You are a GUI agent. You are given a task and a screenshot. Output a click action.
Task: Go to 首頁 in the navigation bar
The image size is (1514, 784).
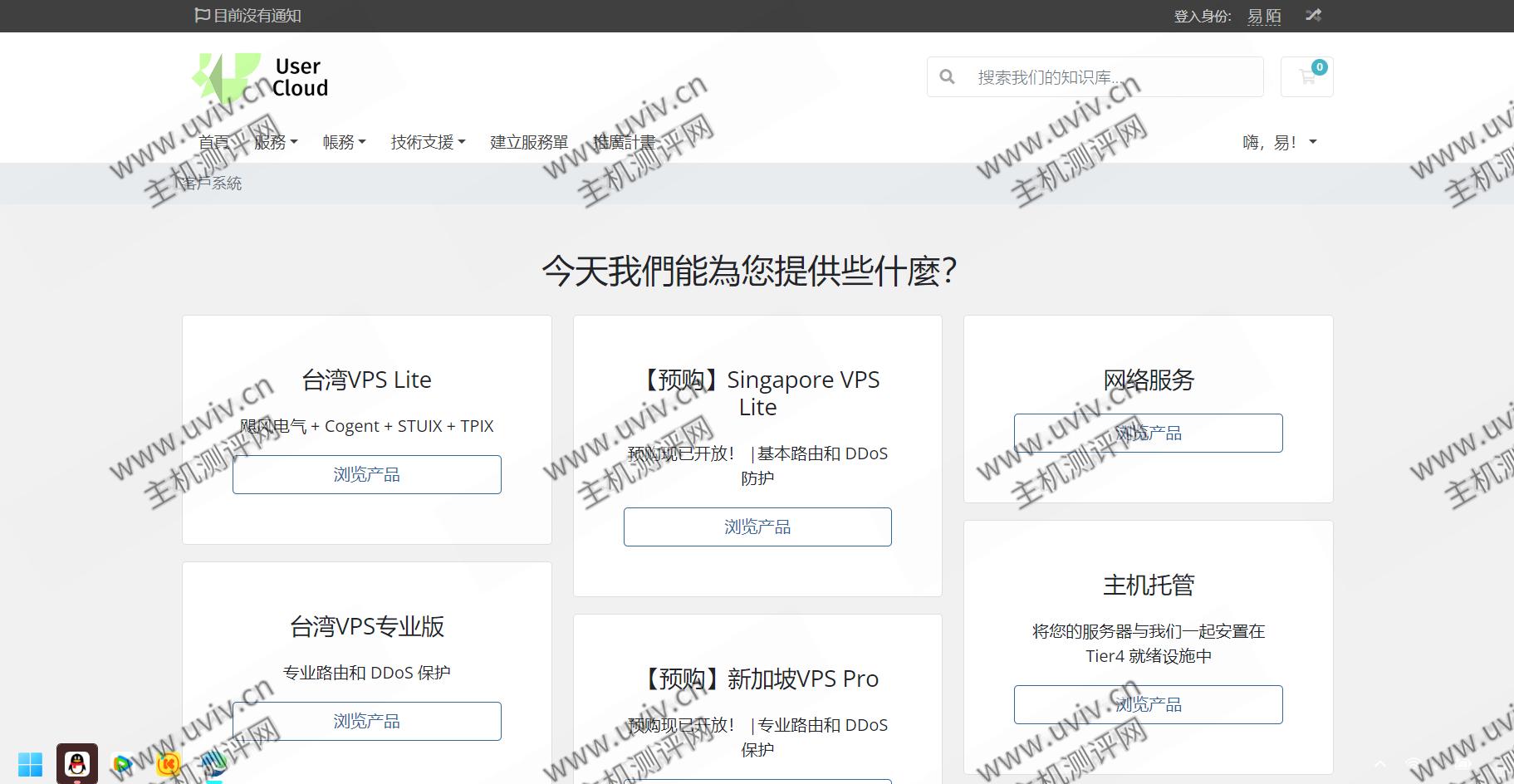tap(213, 142)
